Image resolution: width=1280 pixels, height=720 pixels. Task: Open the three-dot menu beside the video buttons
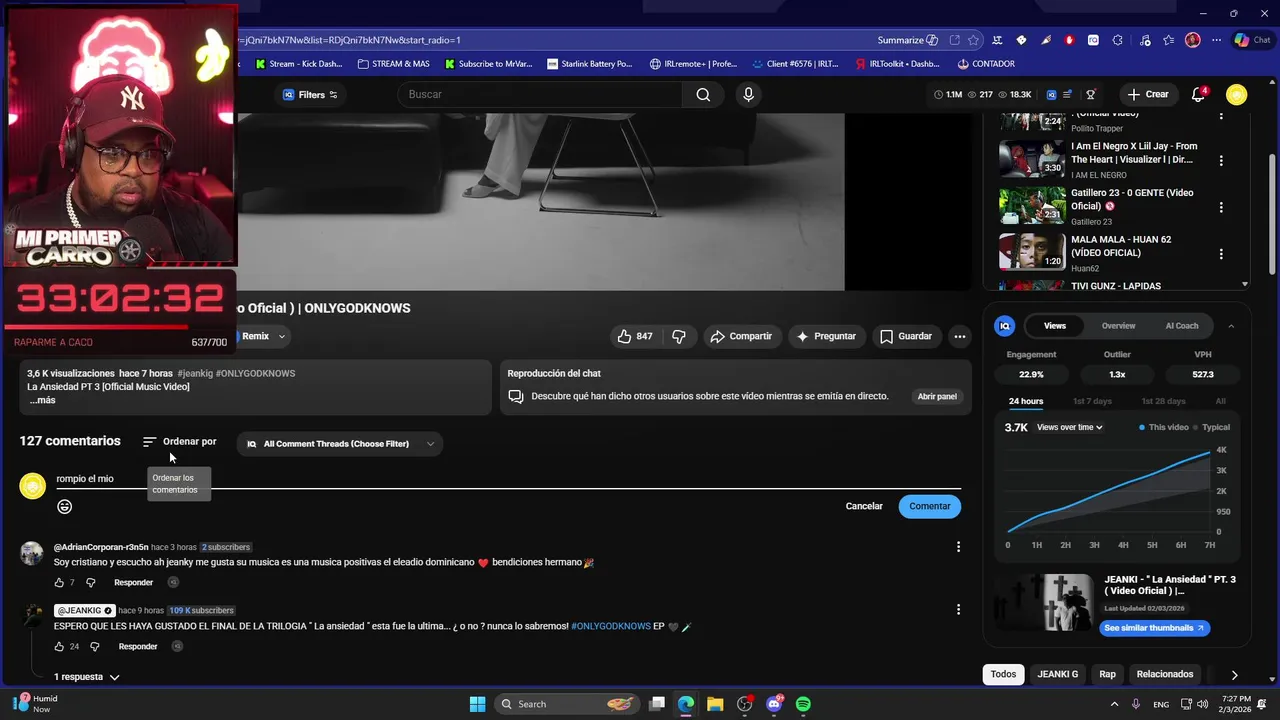point(960,336)
